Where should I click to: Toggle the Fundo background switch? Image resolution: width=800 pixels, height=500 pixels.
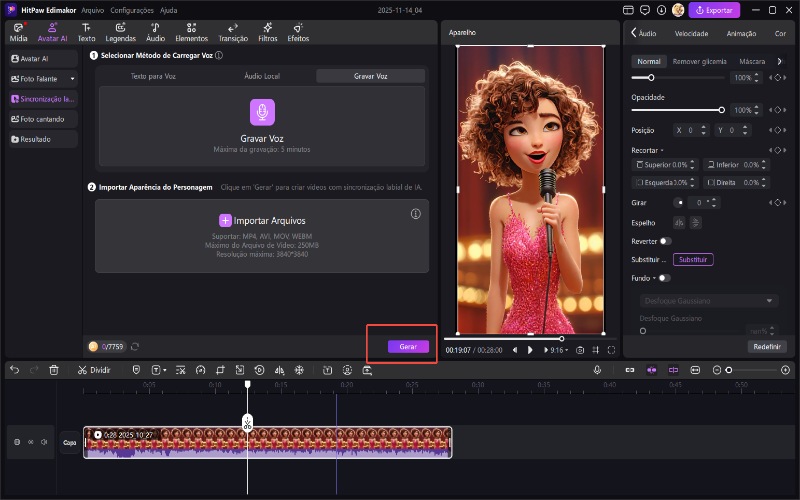(664, 277)
